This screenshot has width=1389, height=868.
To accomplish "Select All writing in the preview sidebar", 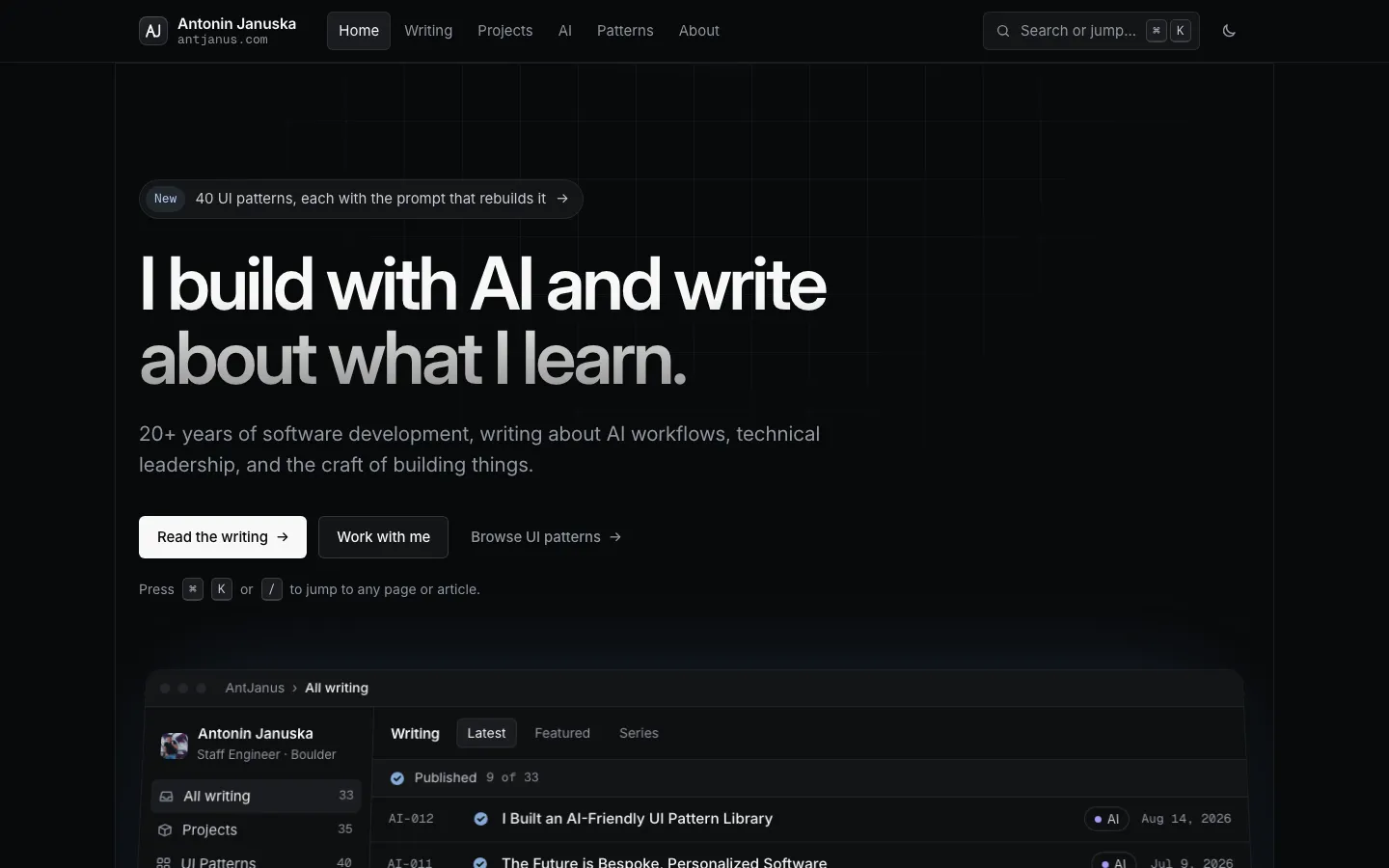I will point(257,797).
